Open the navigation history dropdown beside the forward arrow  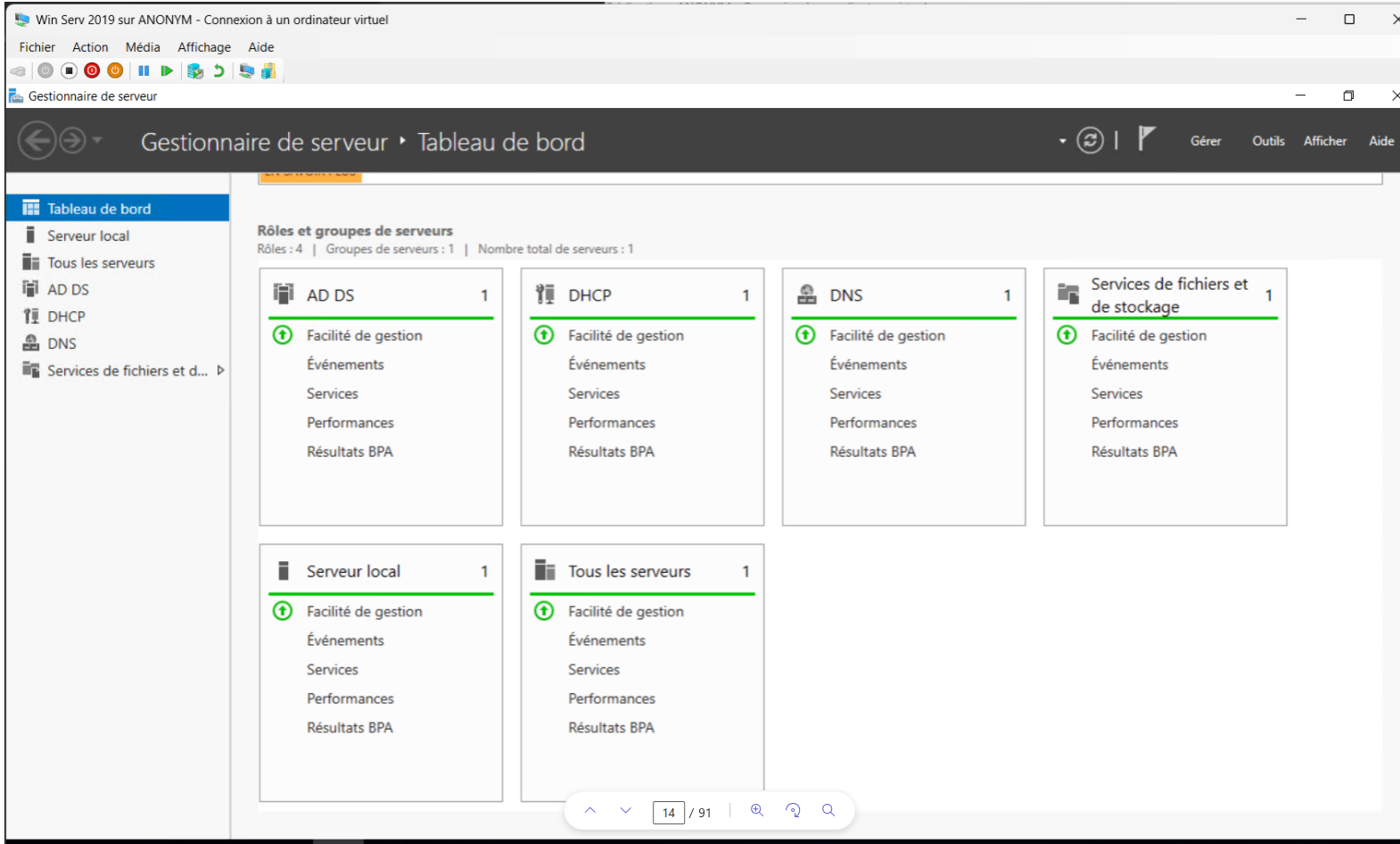[x=97, y=140]
